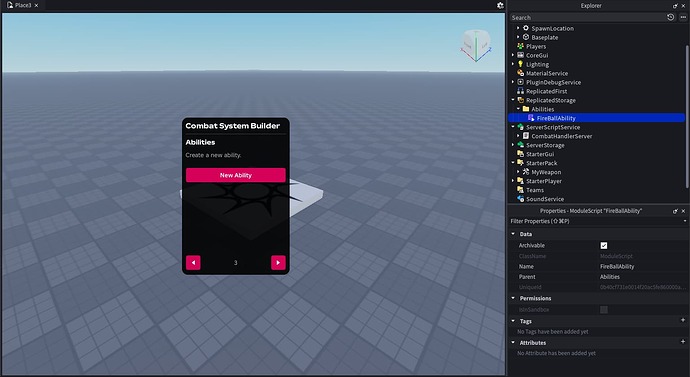Open viewport settings gear icon
This screenshot has width=690, height=377.
coord(500,5)
